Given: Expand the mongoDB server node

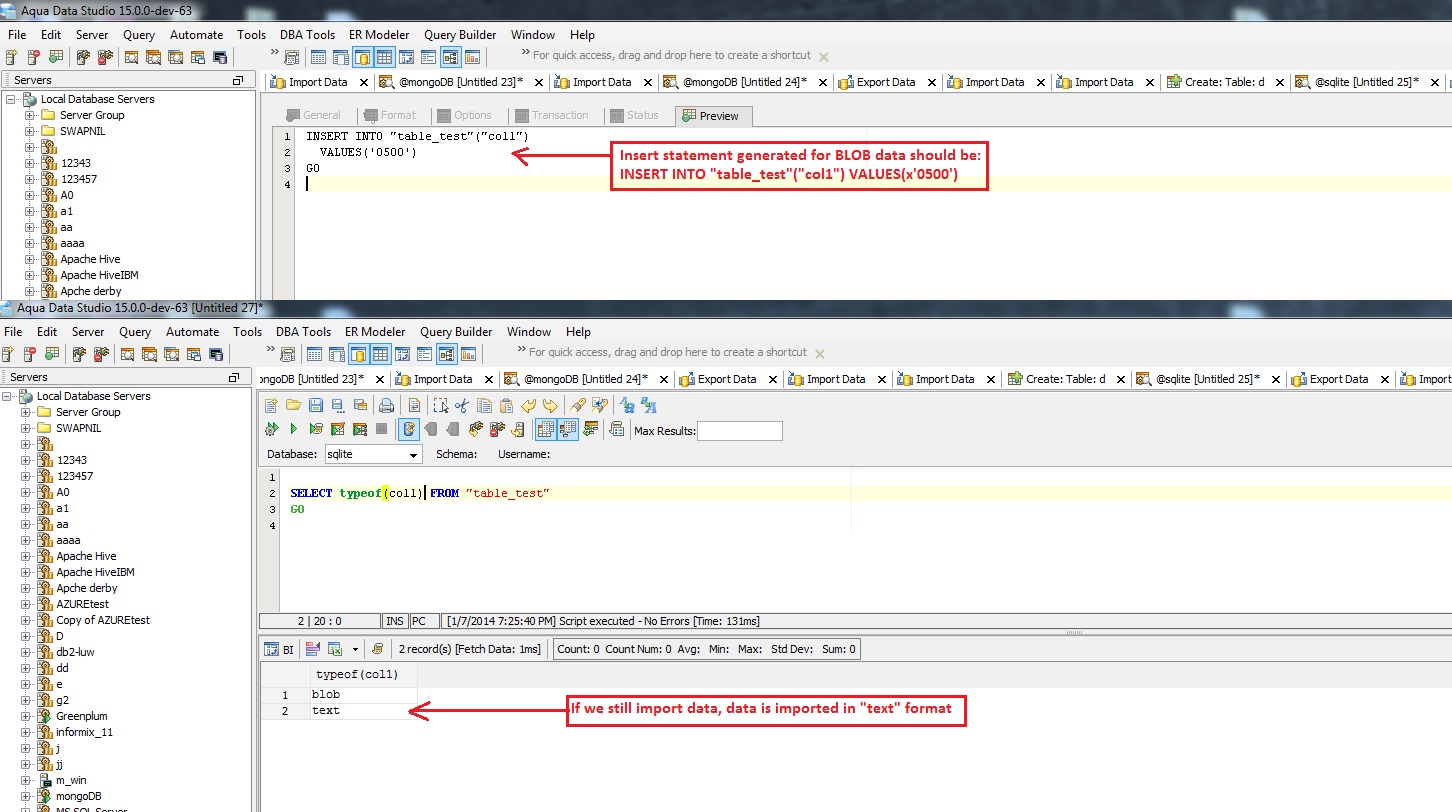Looking at the screenshot, I should click(27, 796).
